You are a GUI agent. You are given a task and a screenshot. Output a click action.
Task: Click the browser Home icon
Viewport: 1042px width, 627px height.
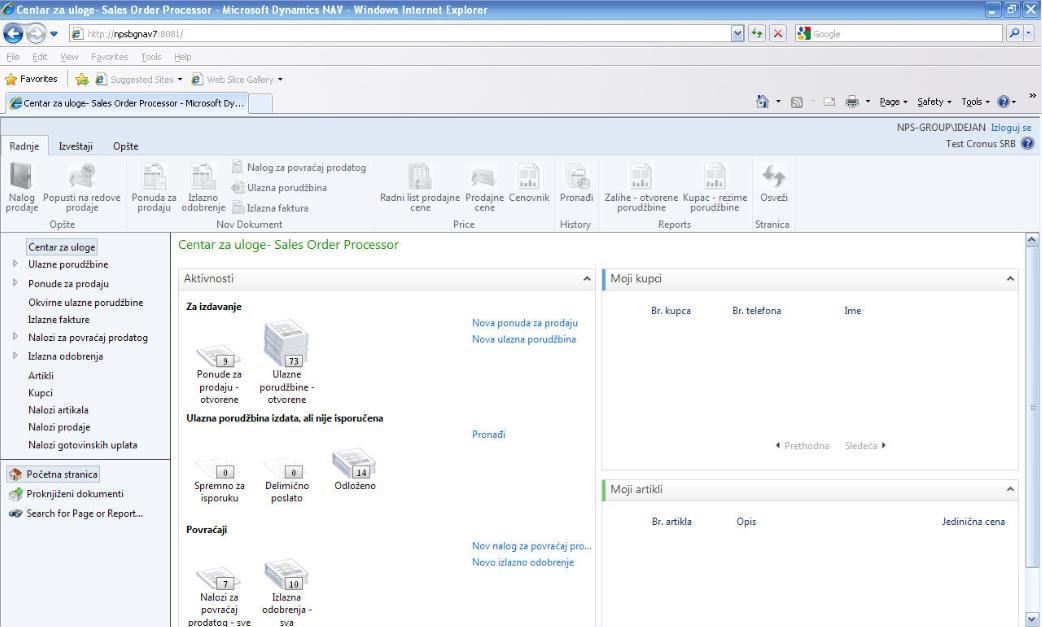(762, 102)
